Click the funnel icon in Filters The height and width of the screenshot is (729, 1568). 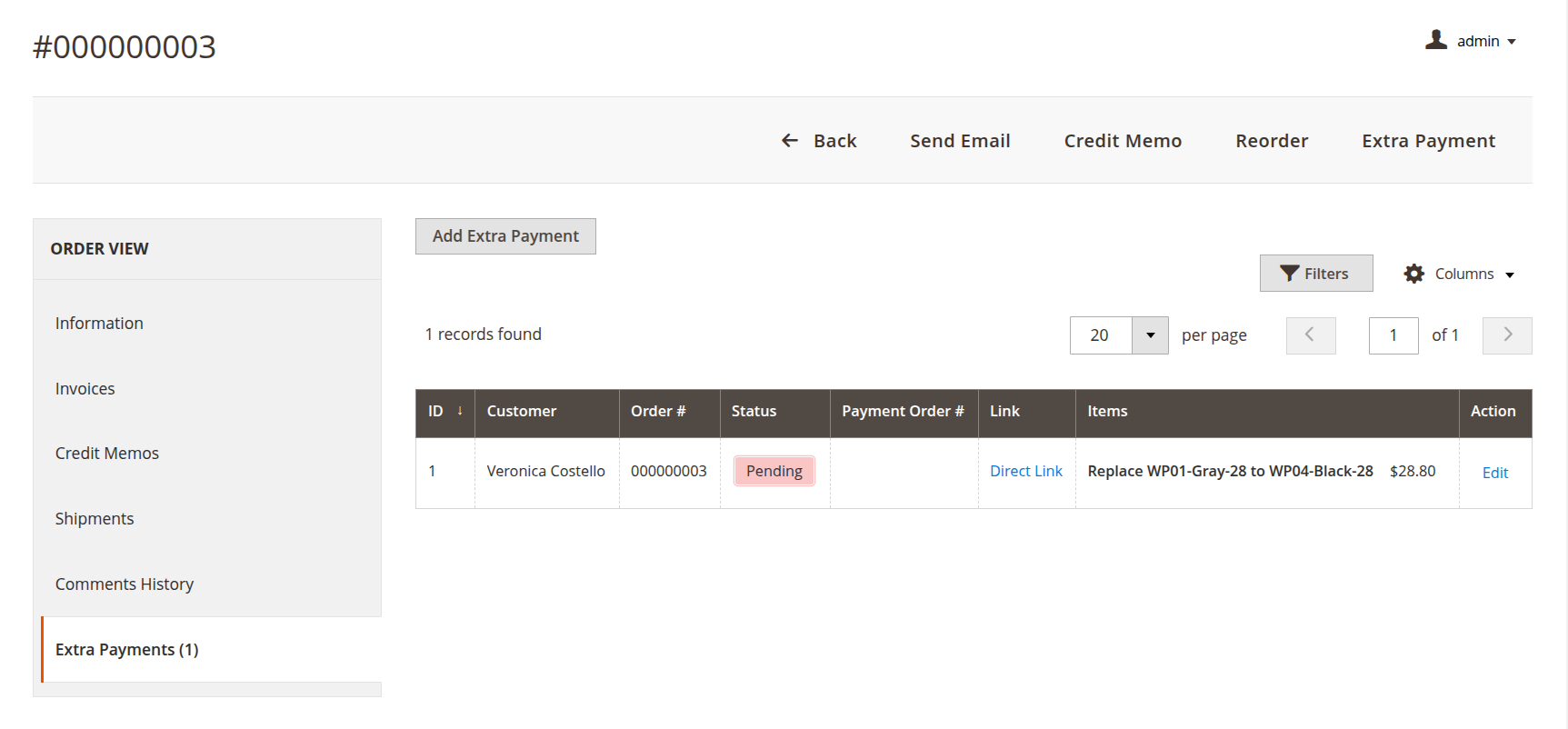[1289, 274]
